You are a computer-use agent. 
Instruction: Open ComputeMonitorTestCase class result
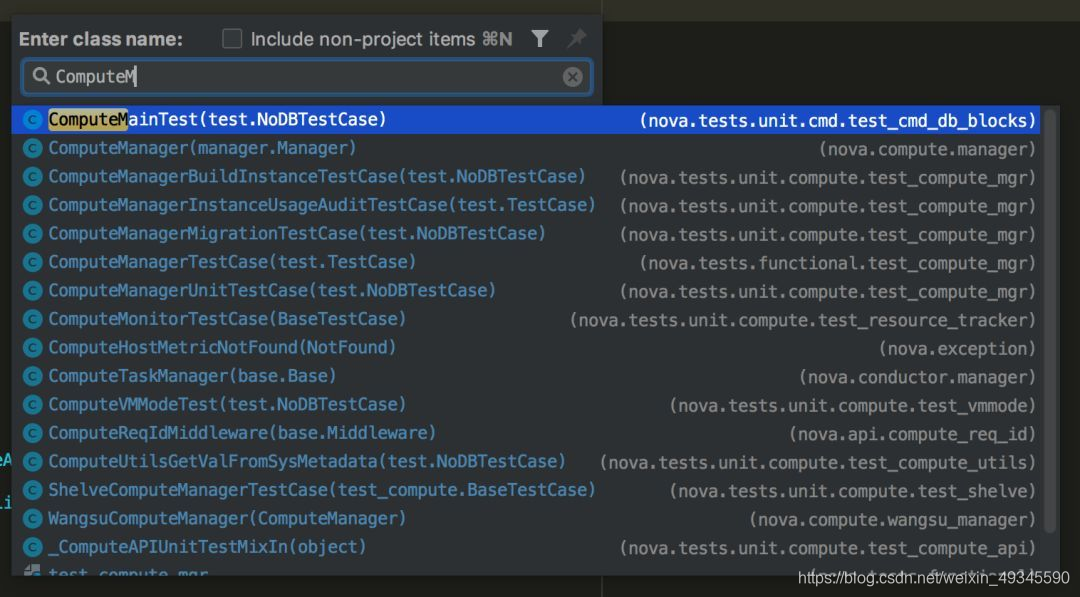click(227, 319)
